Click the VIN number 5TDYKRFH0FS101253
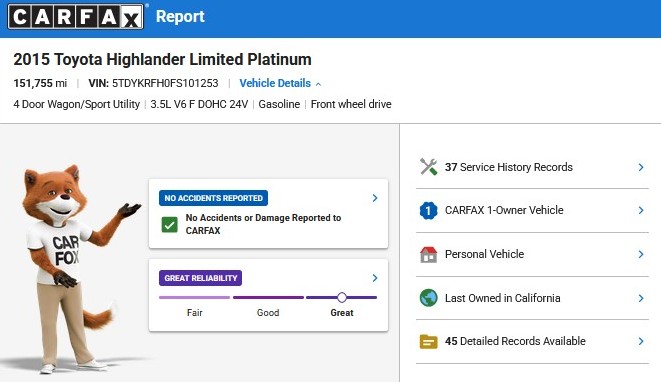 [165, 83]
